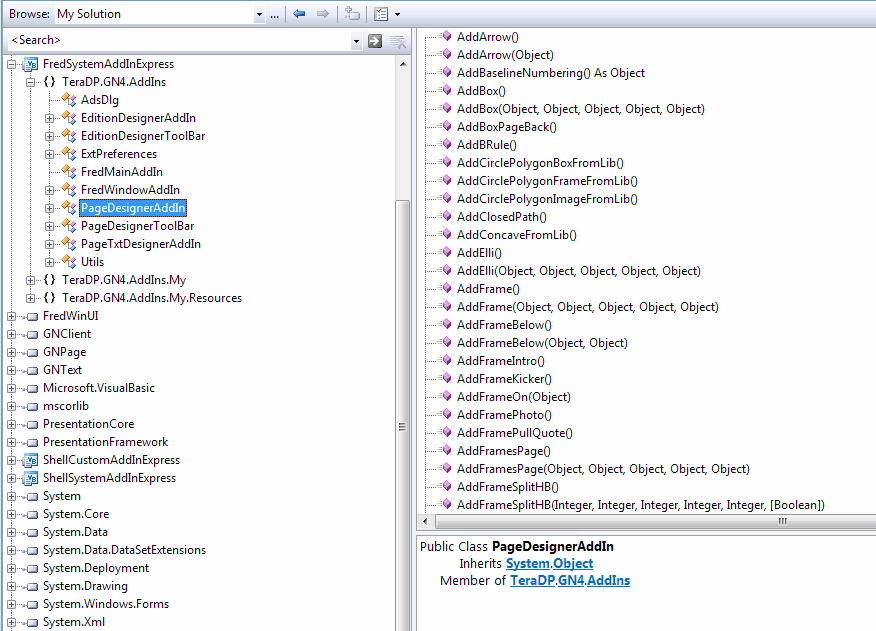Select the ExtPreferences class

click(119, 154)
